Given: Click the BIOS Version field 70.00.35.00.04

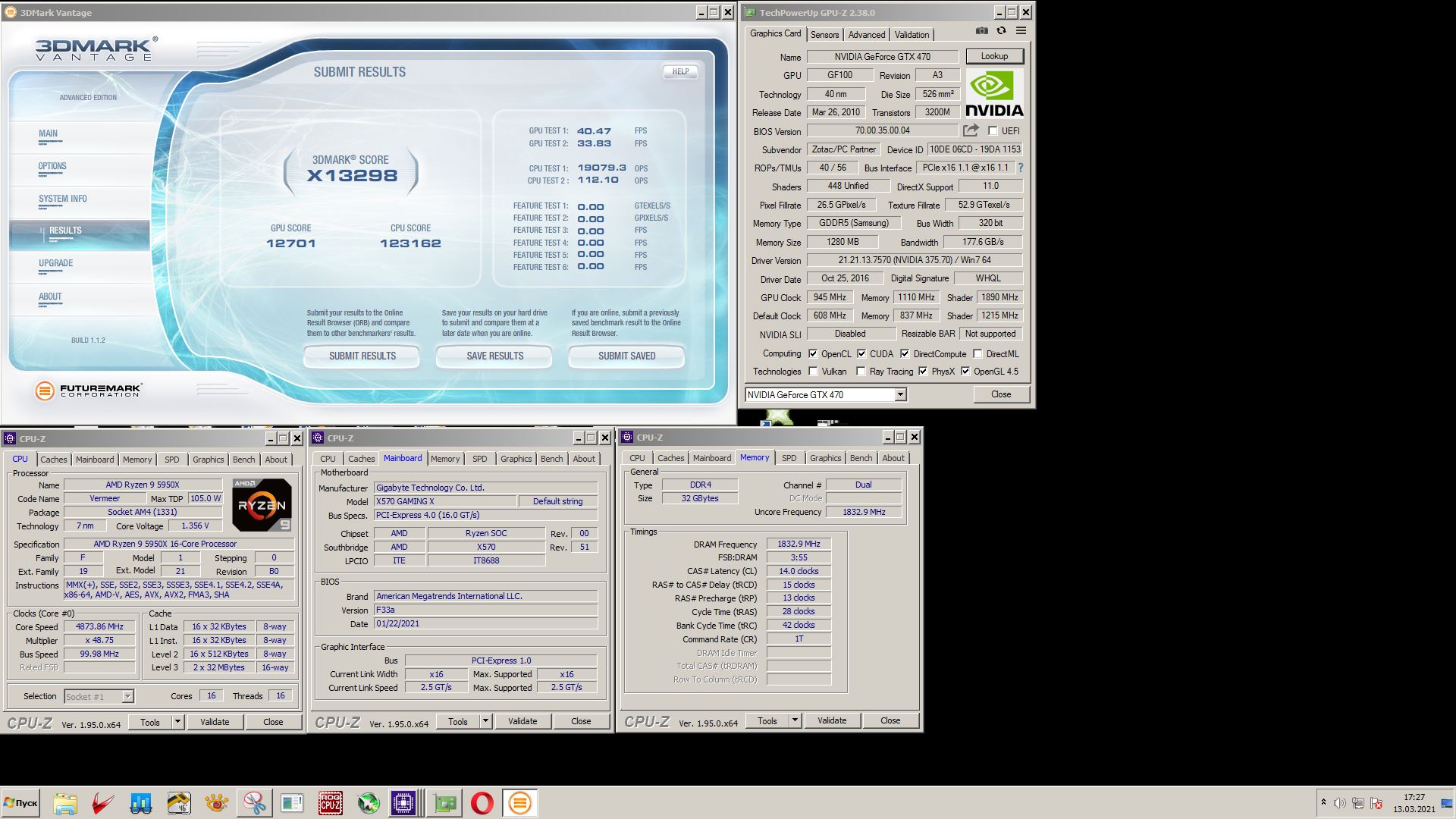Looking at the screenshot, I should (x=882, y=130).
